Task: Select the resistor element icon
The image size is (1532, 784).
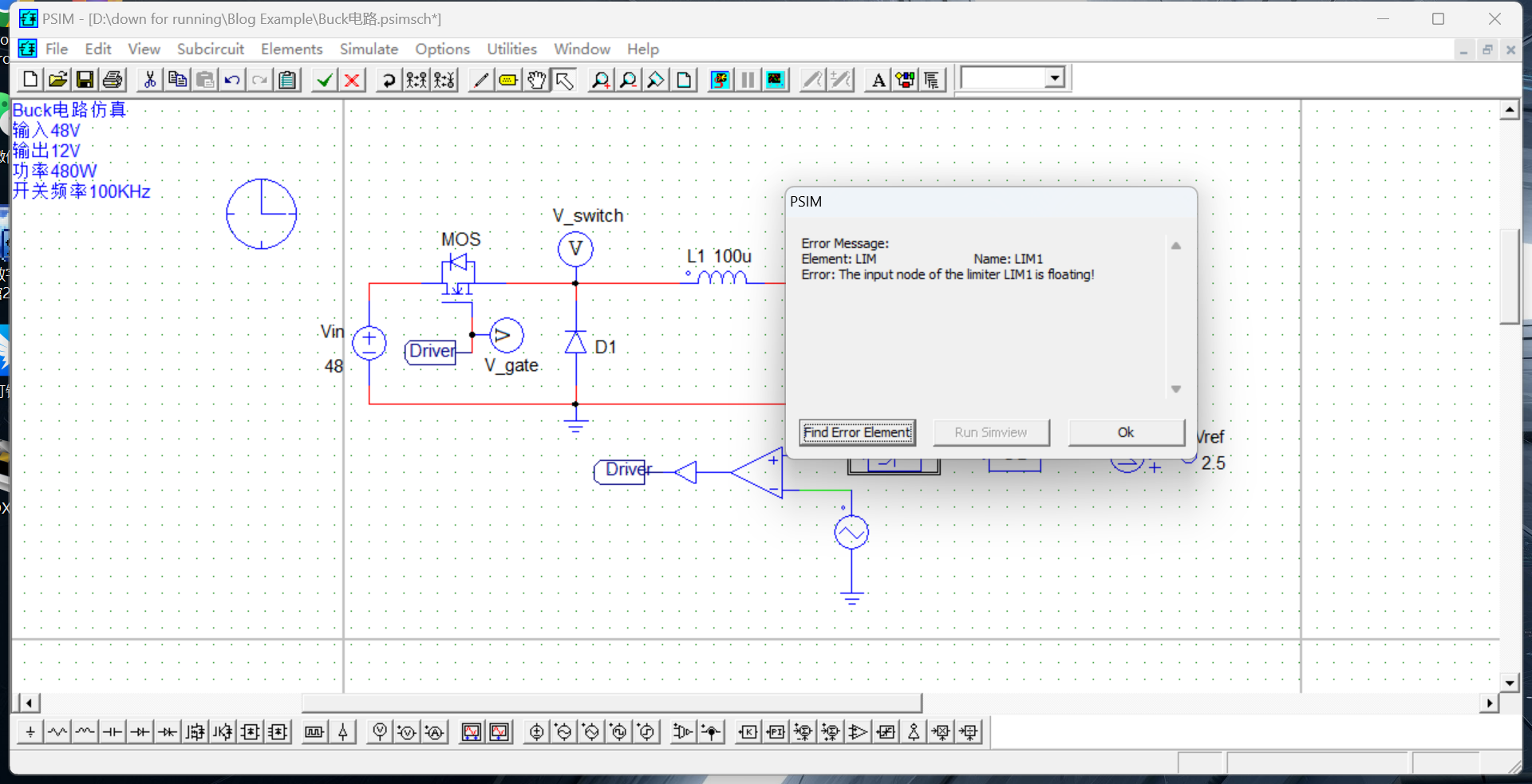Action: (57, 732)
